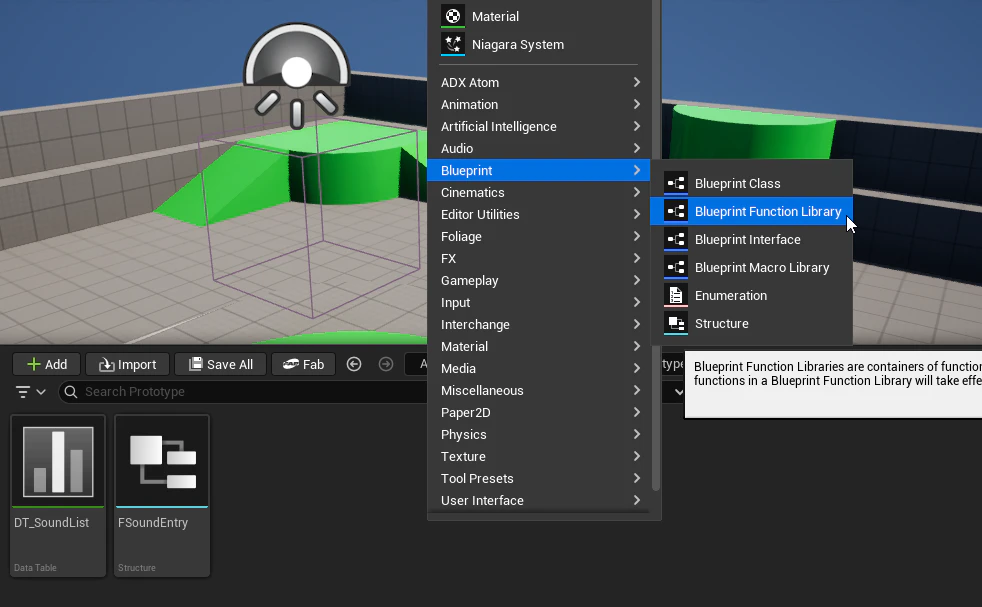The image size is (982, 607).
Task: Click the Import button
Action: tap(127, 365)
